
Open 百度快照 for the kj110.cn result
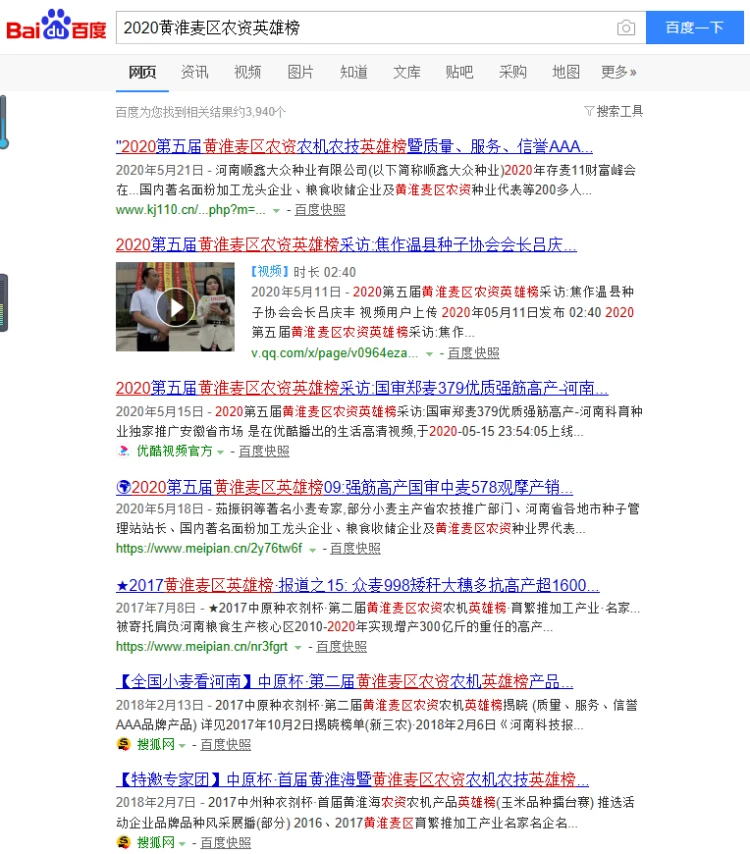pos(320,210)
